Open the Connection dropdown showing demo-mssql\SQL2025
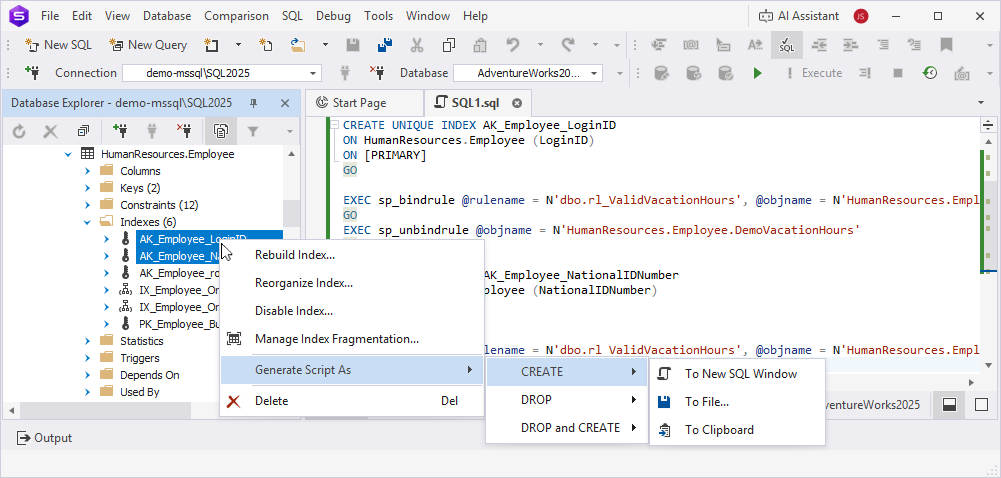Viewport: 1001px width, 478px height. pyautogui.click(x=222, y=73)
